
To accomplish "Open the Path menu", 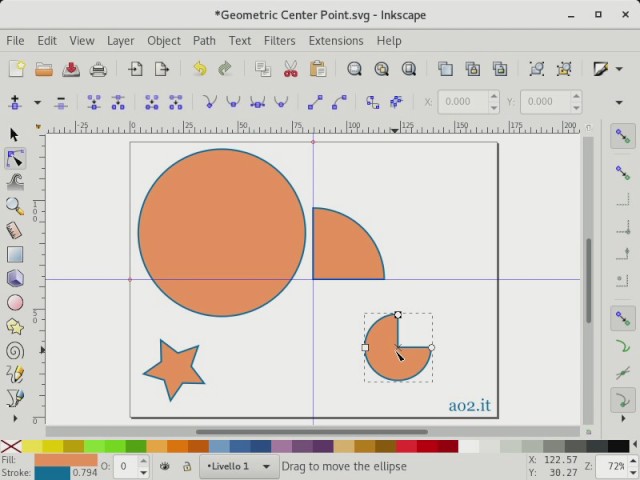I will (204, 41).
